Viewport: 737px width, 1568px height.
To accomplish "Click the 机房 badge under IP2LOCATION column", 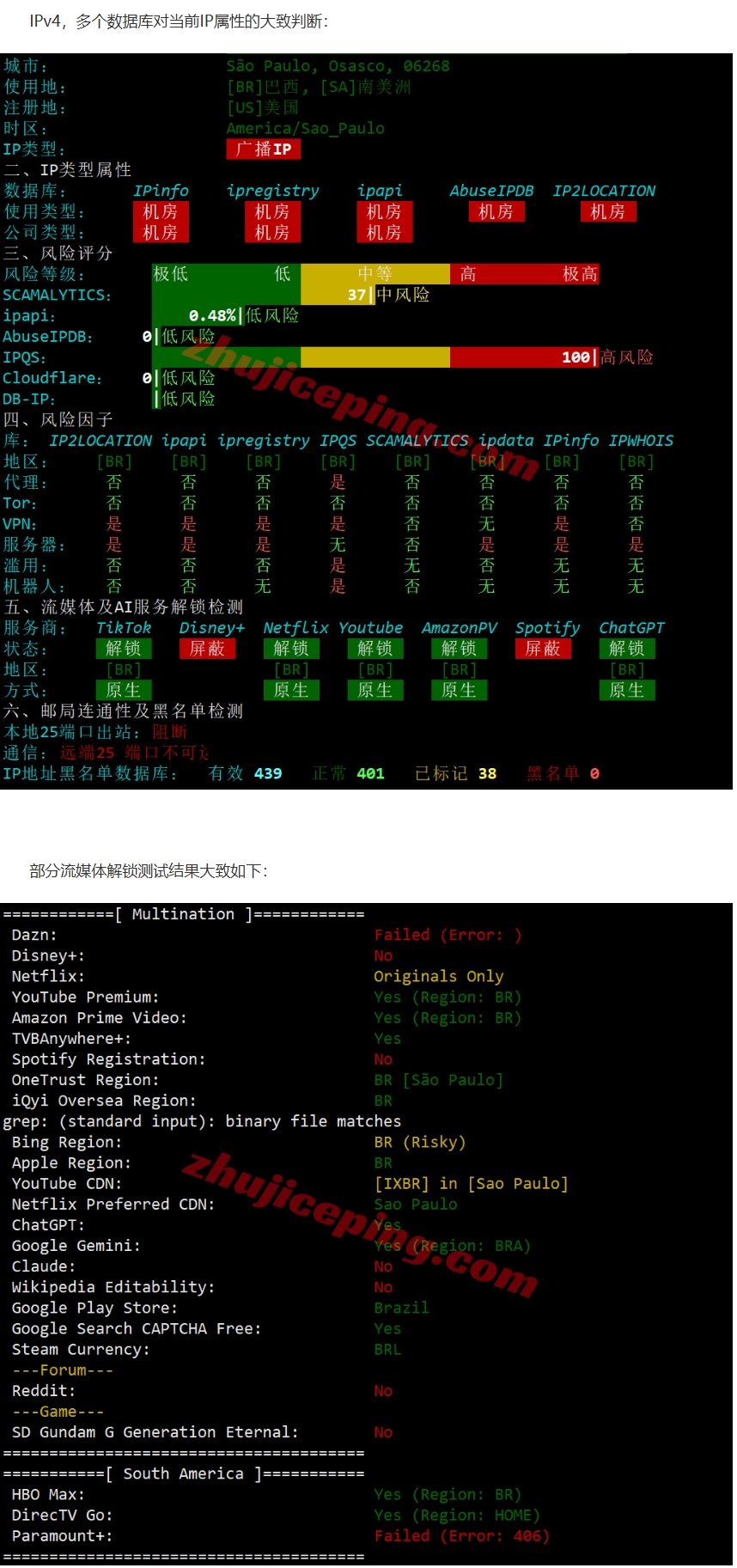I will point(608,211).
